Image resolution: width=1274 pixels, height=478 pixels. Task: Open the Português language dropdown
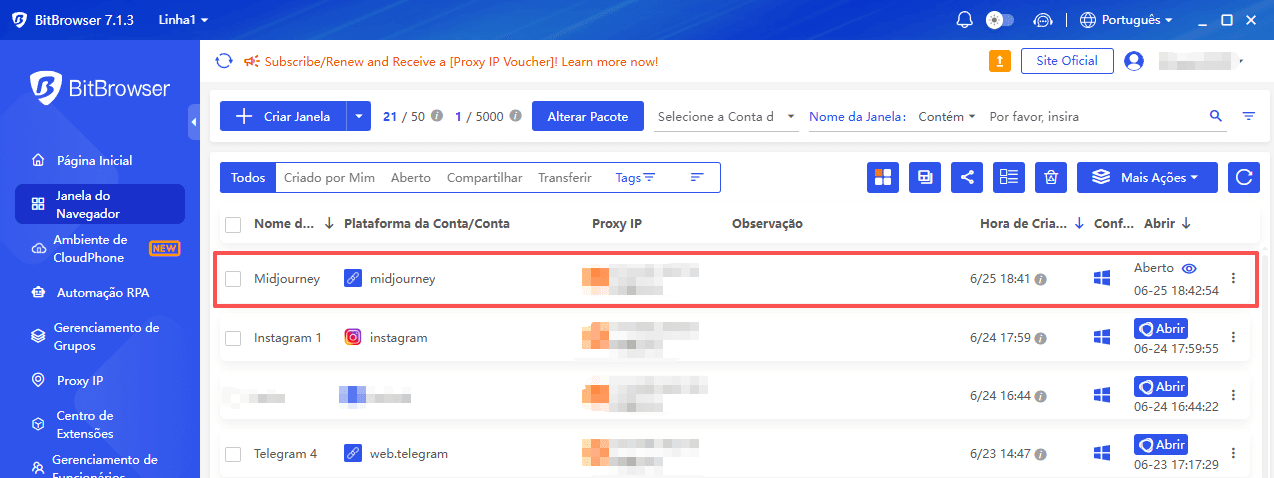coord(1126,20)
